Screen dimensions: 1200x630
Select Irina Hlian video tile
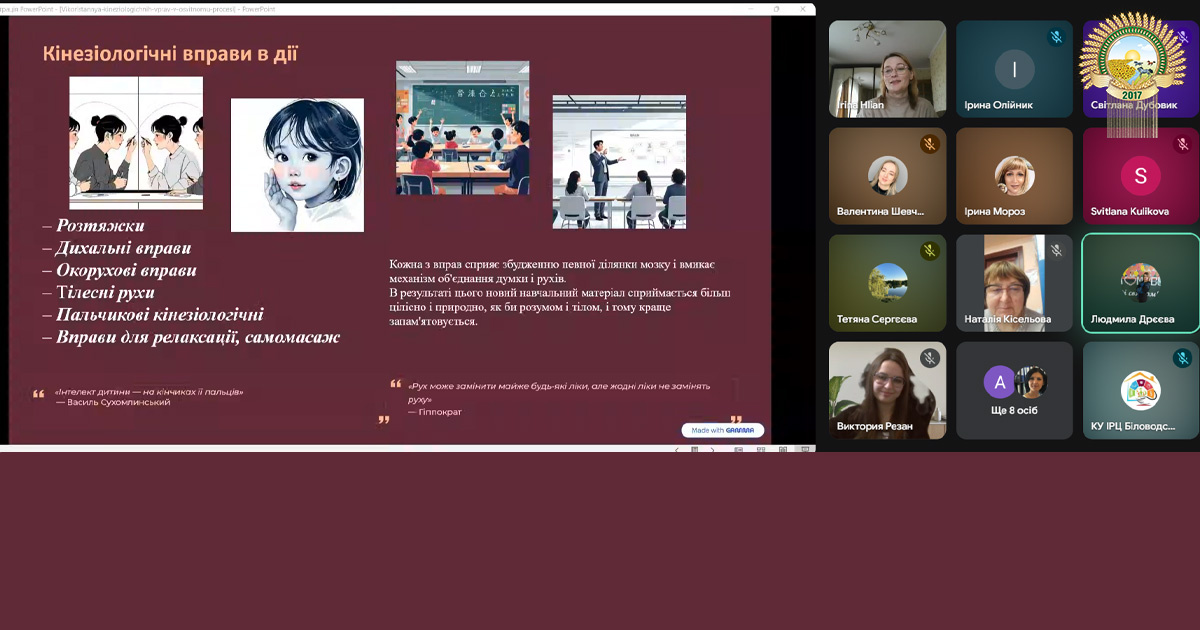tap(887, 69)
